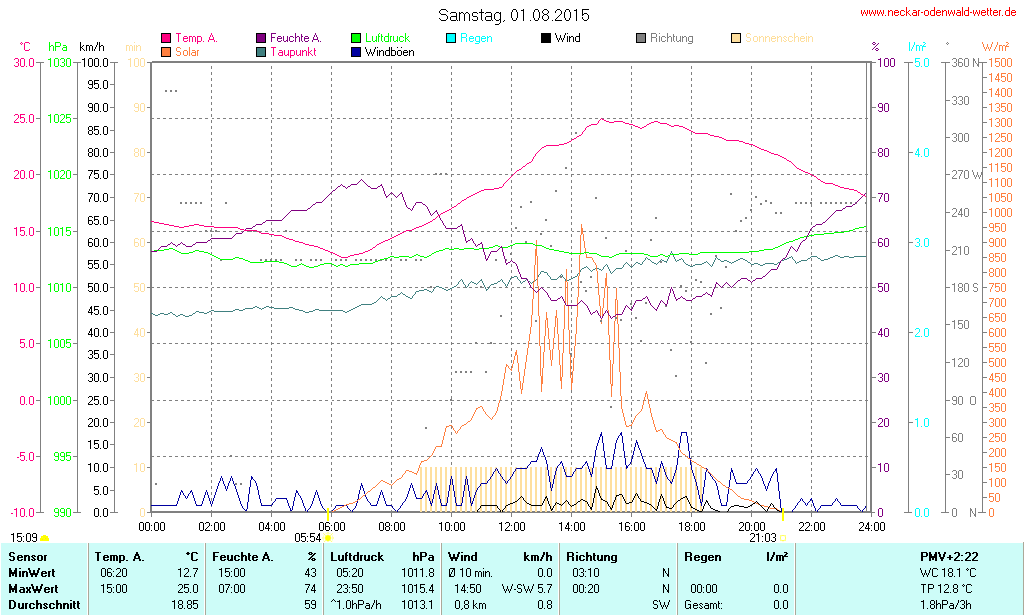Click the orange Solar legend square

click(166, 51)
